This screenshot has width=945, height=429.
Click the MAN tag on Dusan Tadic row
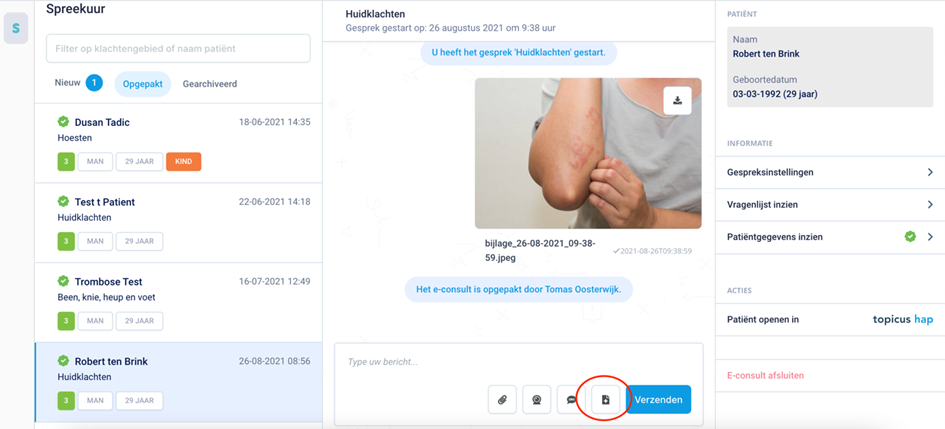coord(95,161)
